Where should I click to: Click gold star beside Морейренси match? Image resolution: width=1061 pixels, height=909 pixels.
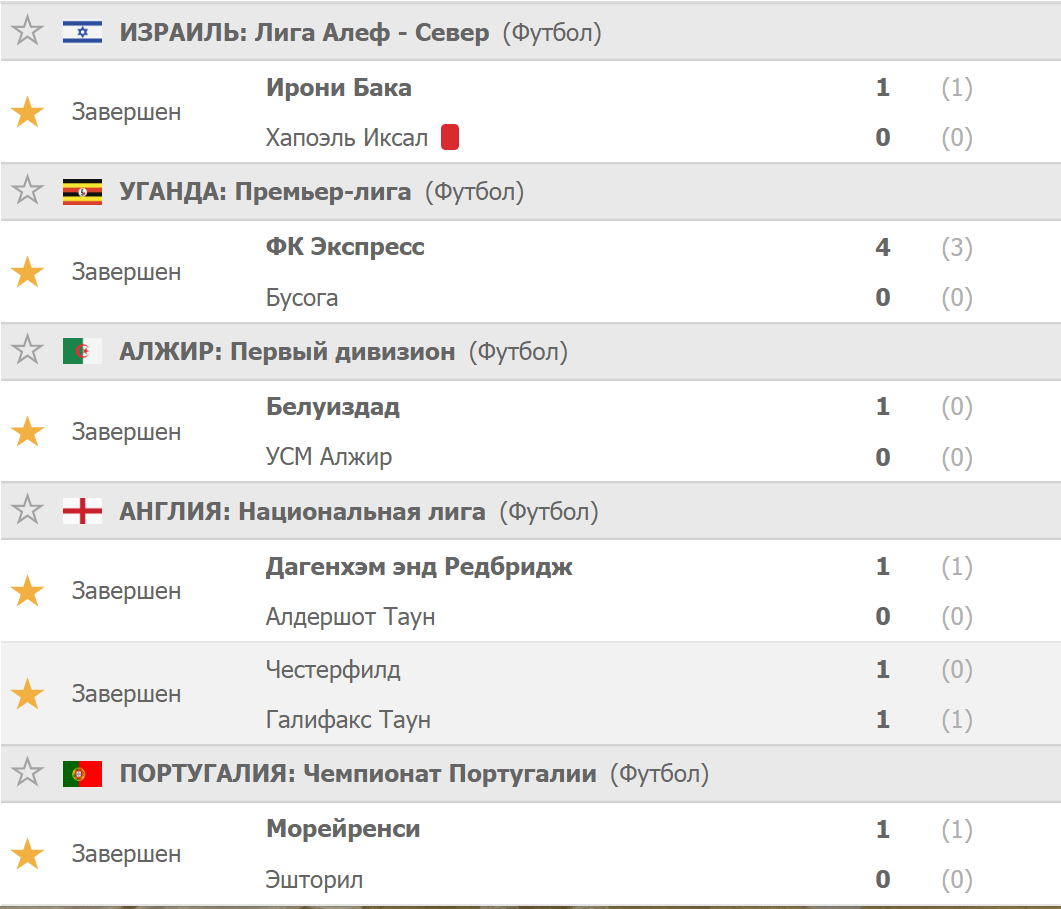(x=27, y=854)
